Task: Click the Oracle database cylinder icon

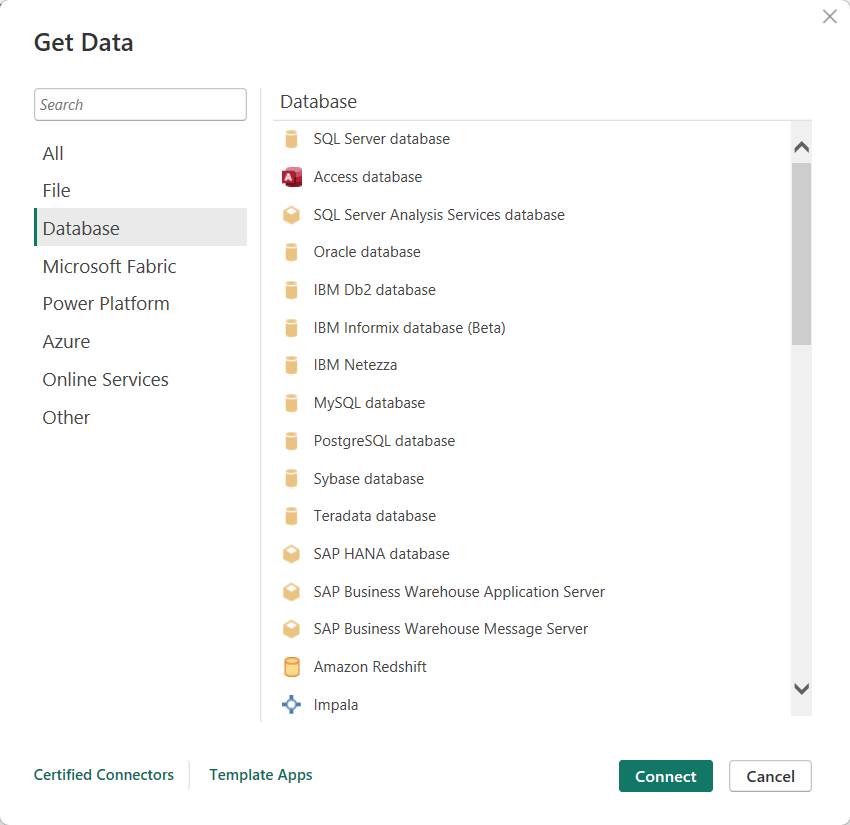Action: tap(291, 252)
